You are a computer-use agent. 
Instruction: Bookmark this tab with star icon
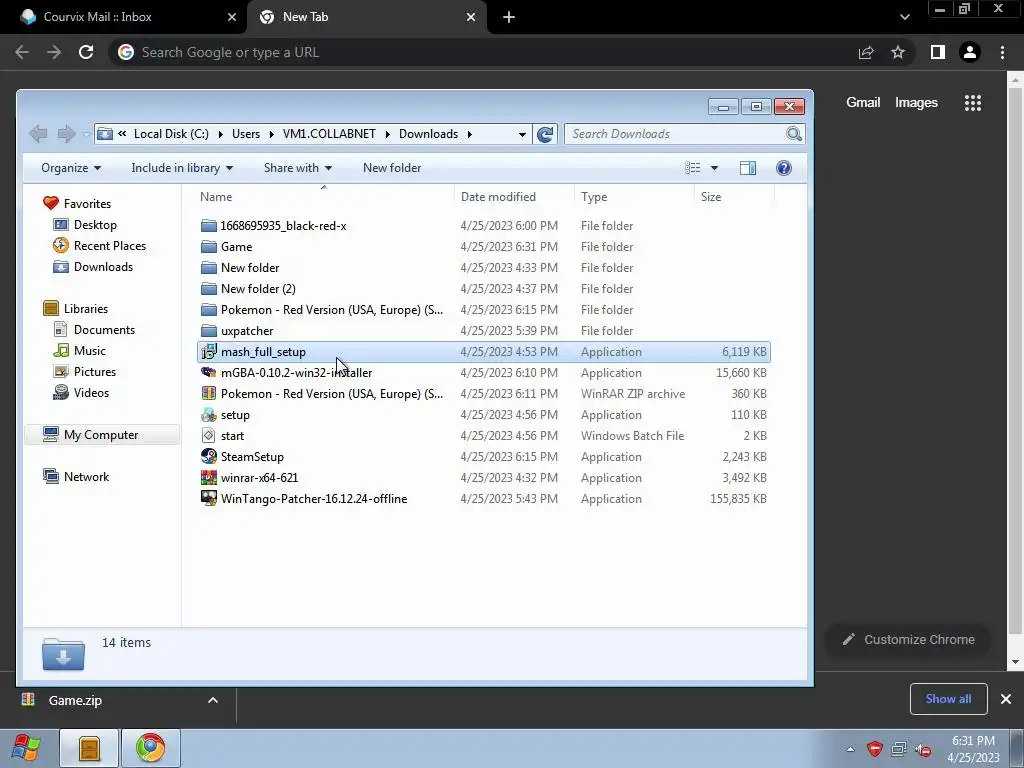(x=898, y=52)
